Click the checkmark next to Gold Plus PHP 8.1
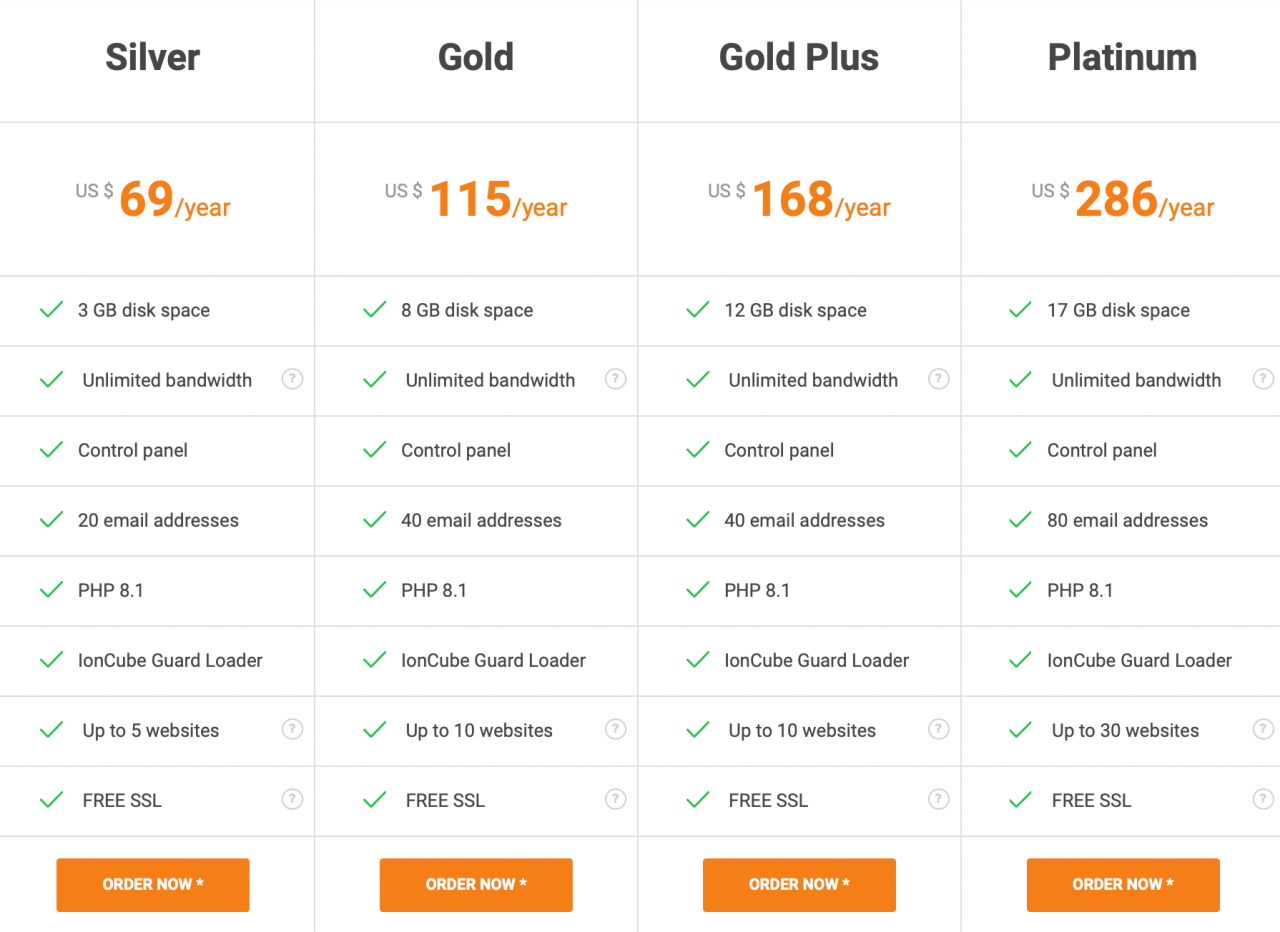This screenshot has width=1280, height=932. point(697,590)
